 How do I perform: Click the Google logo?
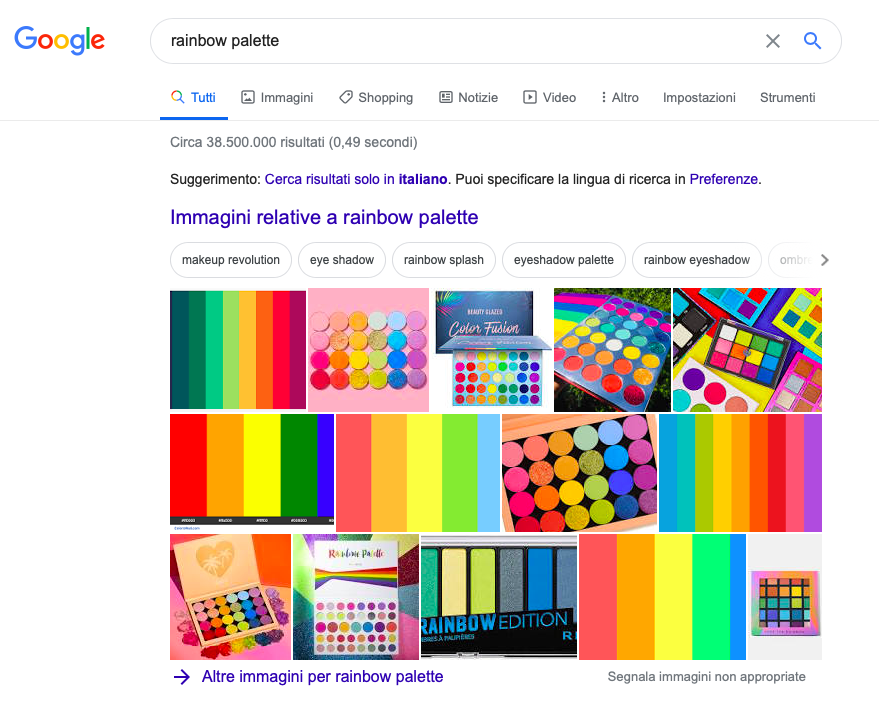click(59, 40)
